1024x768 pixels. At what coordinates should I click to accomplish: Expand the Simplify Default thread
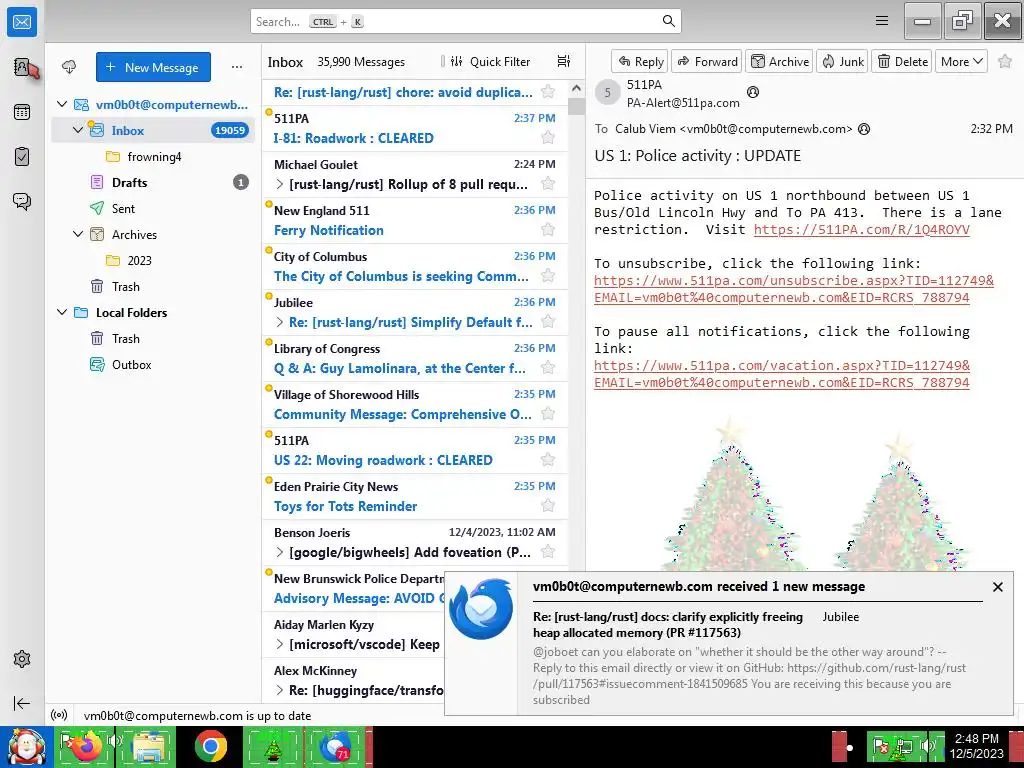tap(280, 322)
